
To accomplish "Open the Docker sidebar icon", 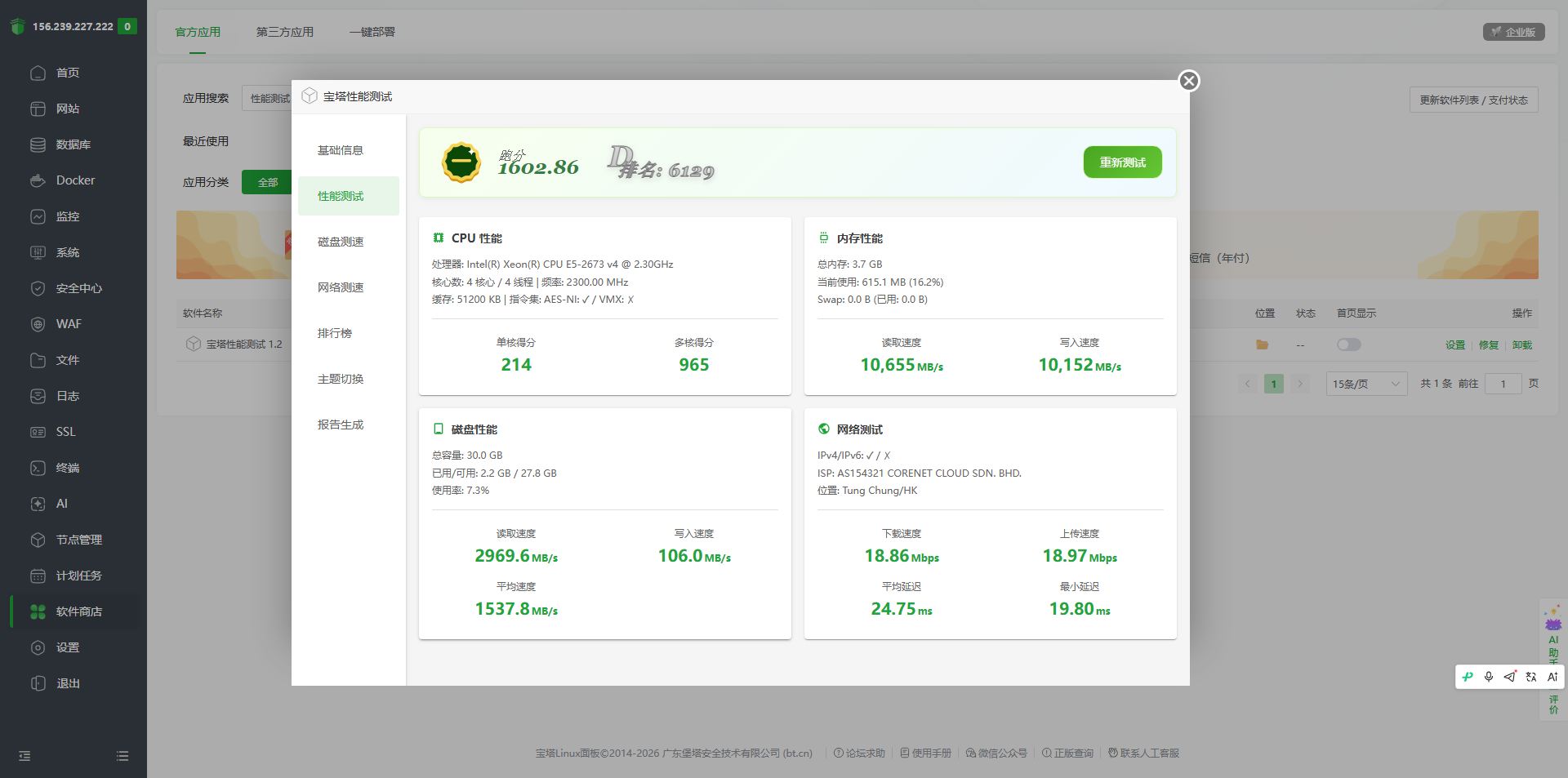I will pos(38,180).
